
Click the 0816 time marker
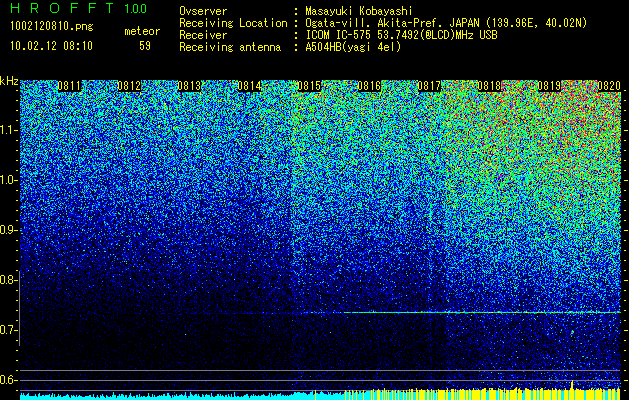(369, 86)
